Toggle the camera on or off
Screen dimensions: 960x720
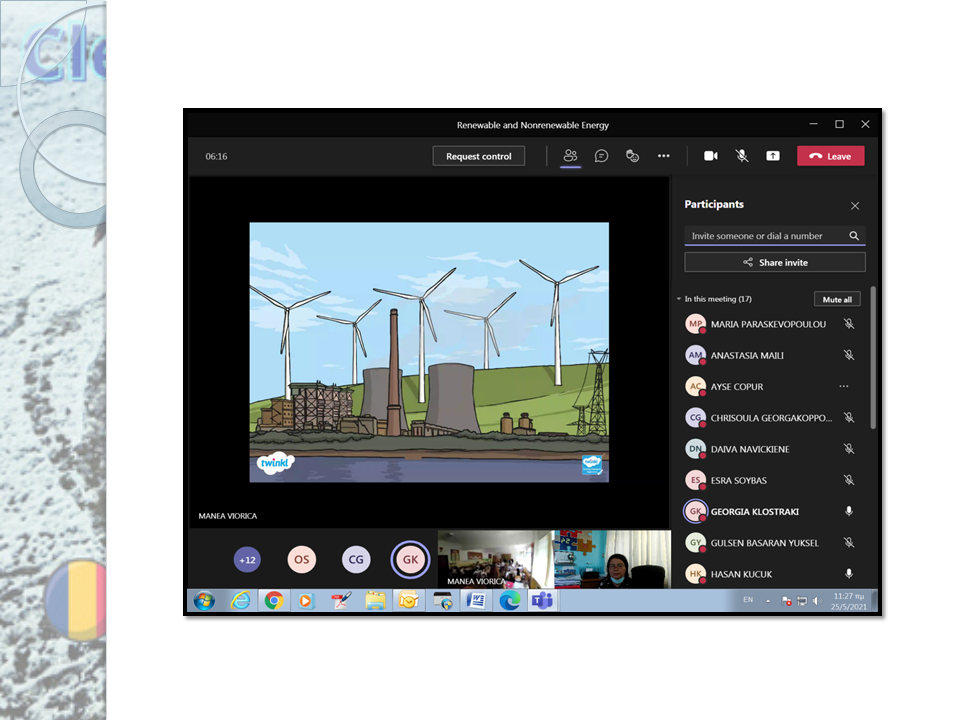[711, 156]
